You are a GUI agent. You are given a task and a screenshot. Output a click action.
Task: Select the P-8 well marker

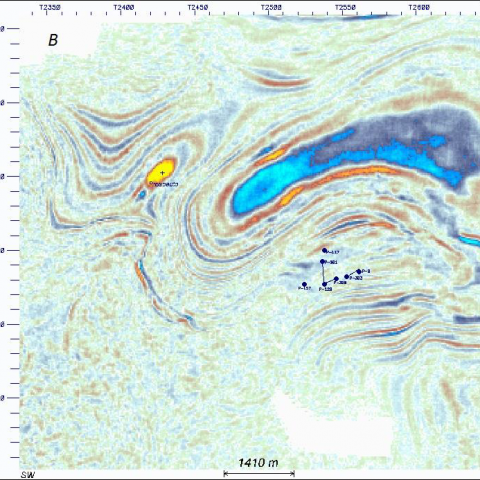pyautogui.click(x=359, y=271)
